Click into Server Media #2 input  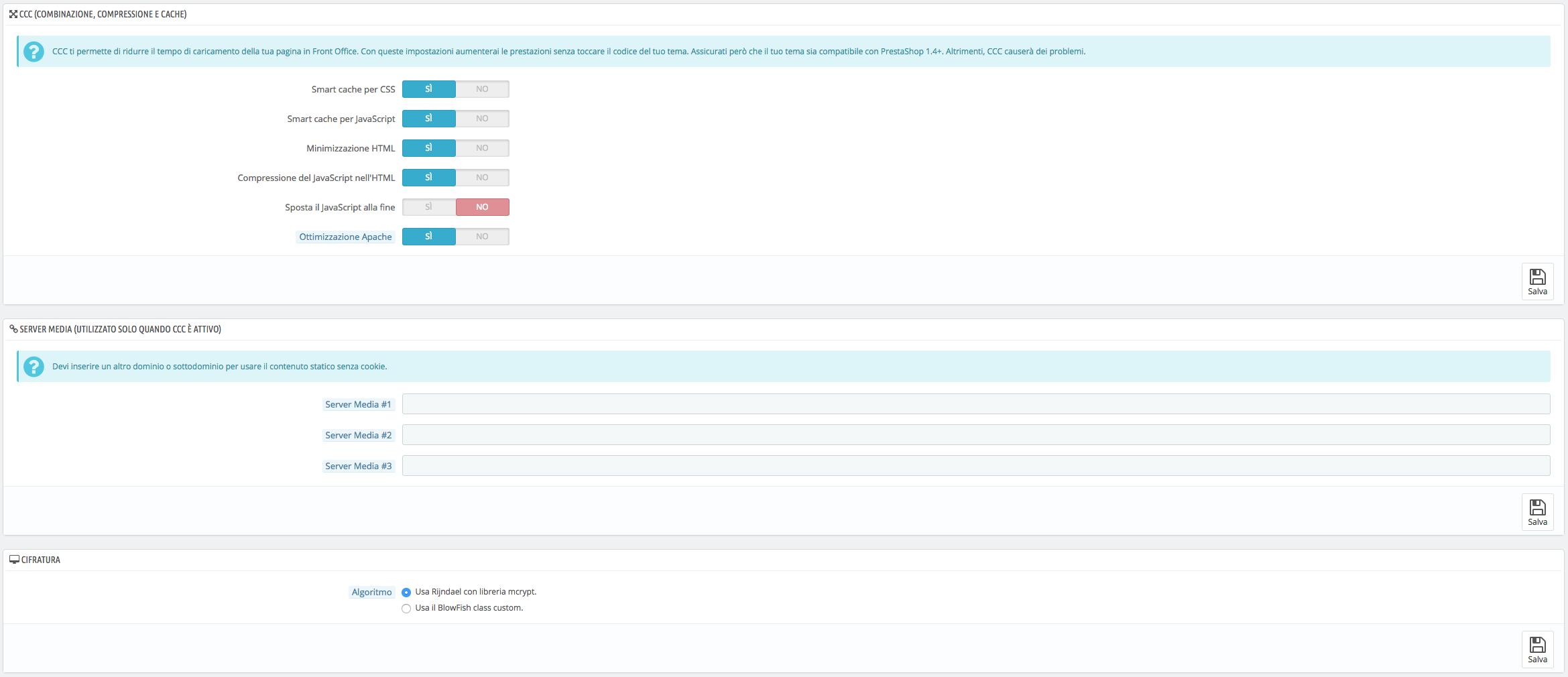[976, 435]
